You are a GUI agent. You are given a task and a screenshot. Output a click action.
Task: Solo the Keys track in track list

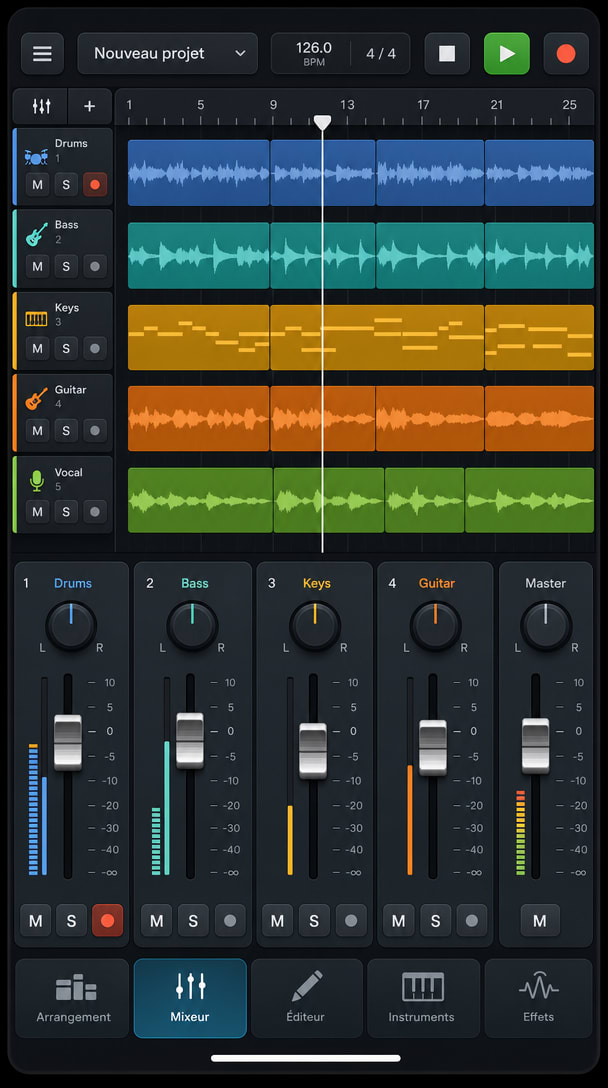point(66,348)
